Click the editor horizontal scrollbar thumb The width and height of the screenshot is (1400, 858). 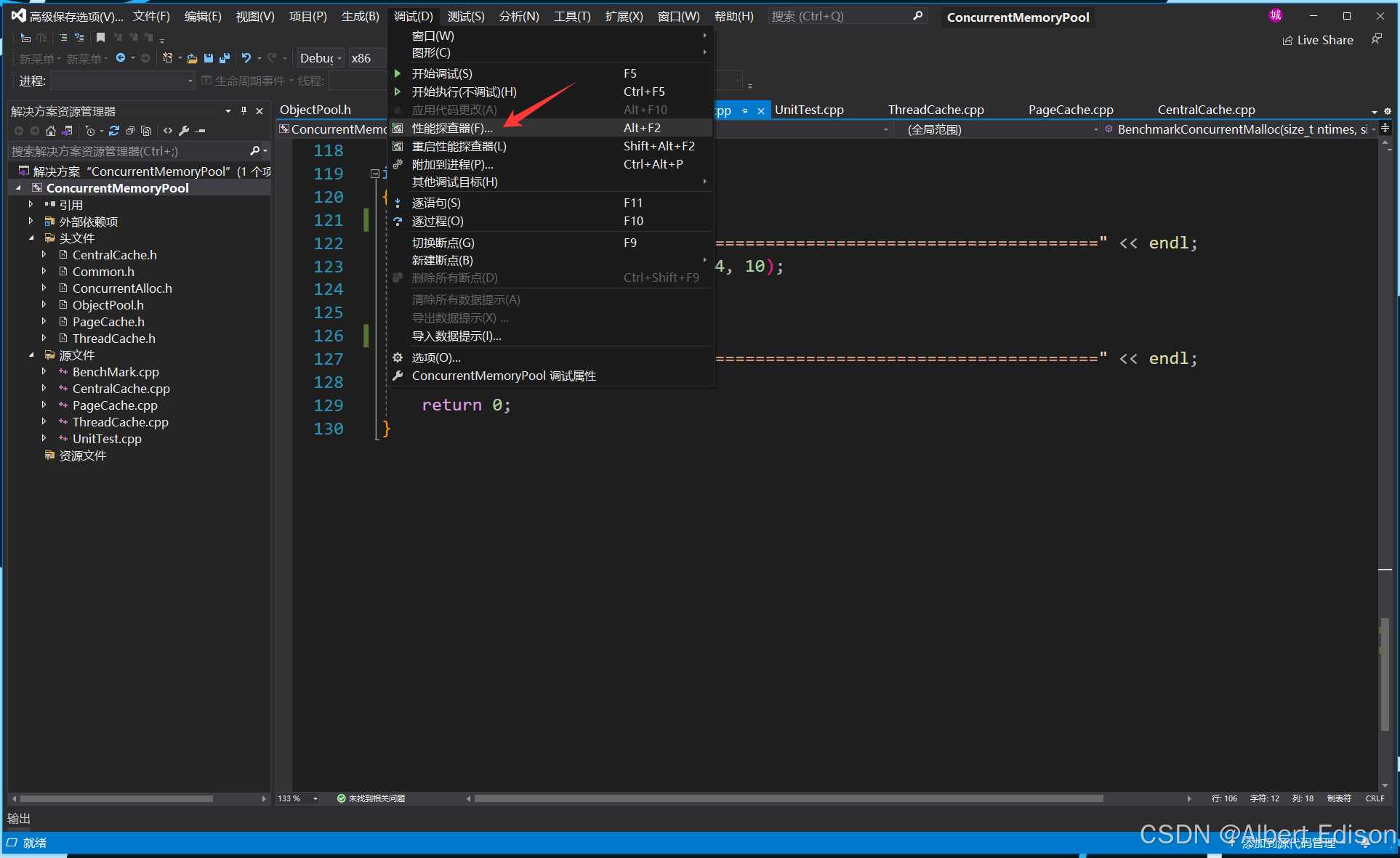788,798
